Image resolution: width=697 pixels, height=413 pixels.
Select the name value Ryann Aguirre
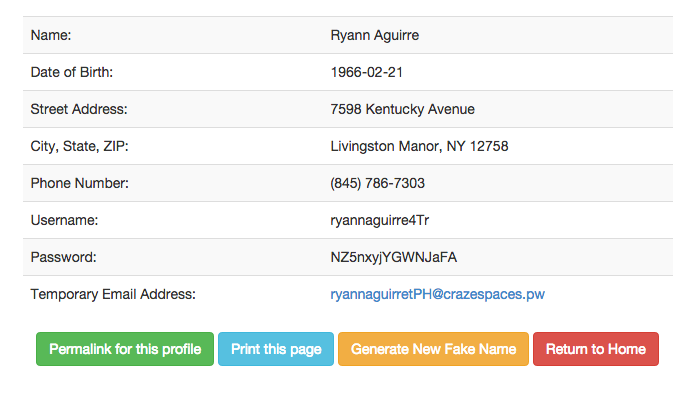(375, 36)
